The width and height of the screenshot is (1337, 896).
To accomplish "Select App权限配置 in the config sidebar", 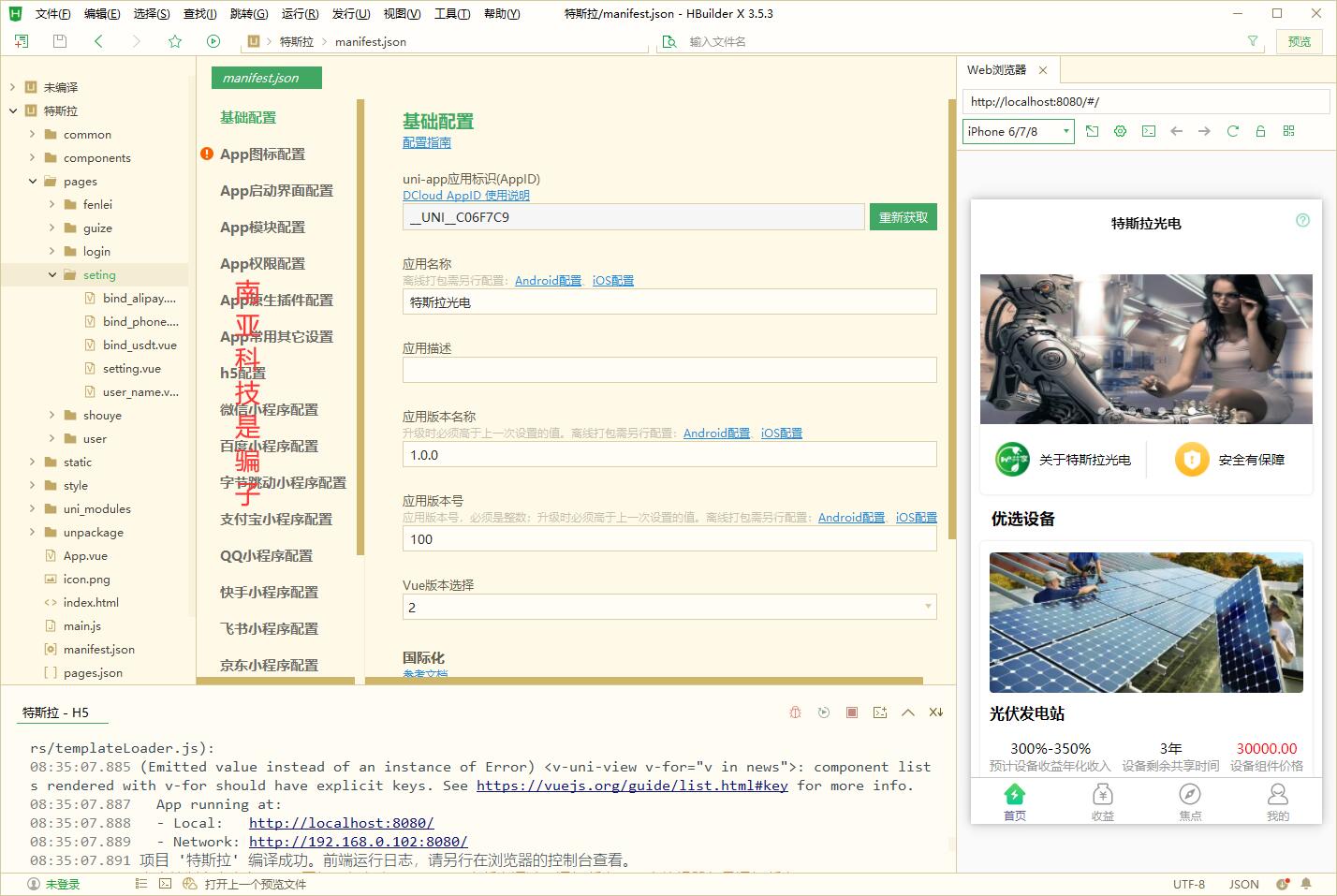I will point(263,263).
